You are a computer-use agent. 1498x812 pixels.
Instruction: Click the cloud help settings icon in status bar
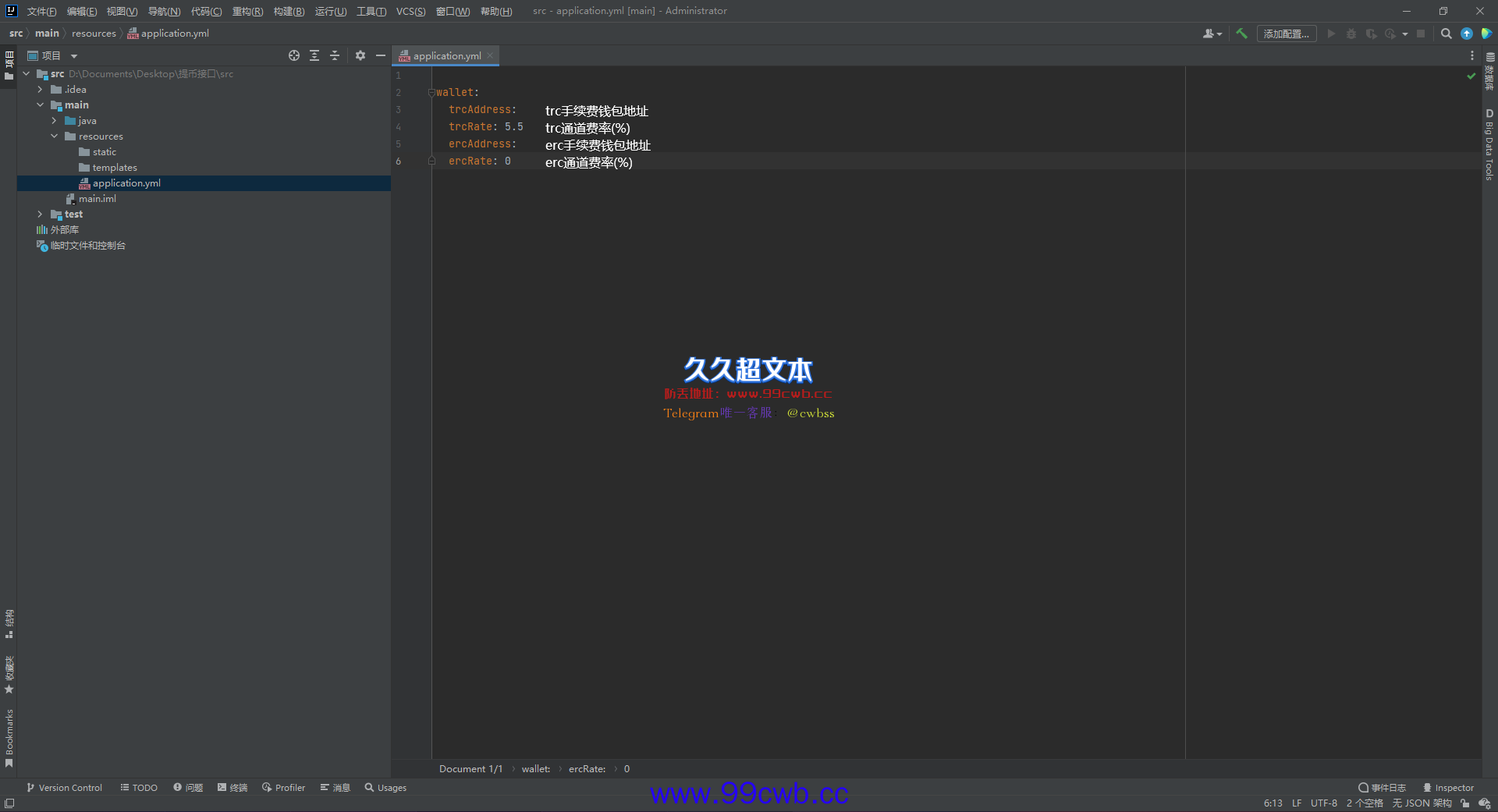pos(1484,803)
